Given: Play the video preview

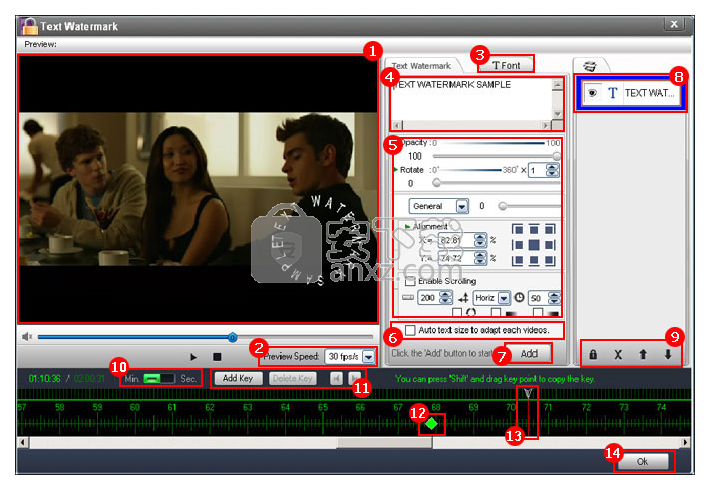Looking at the screenshot, I should click(x=193, y=356).
